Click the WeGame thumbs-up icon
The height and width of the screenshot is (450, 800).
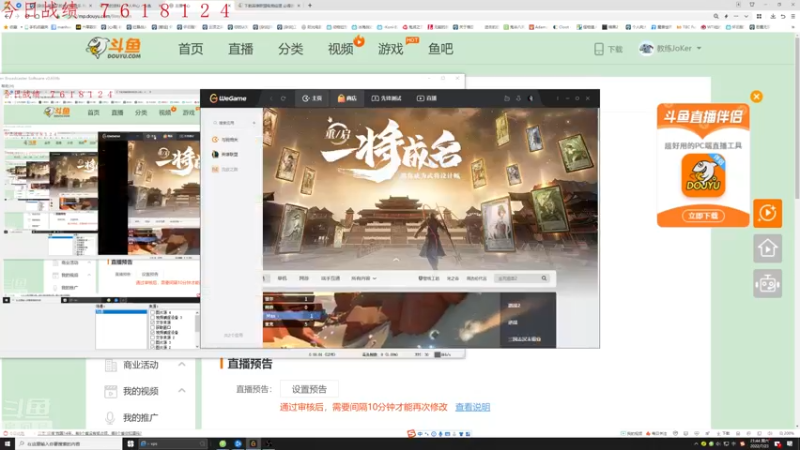tap(507, 98)
